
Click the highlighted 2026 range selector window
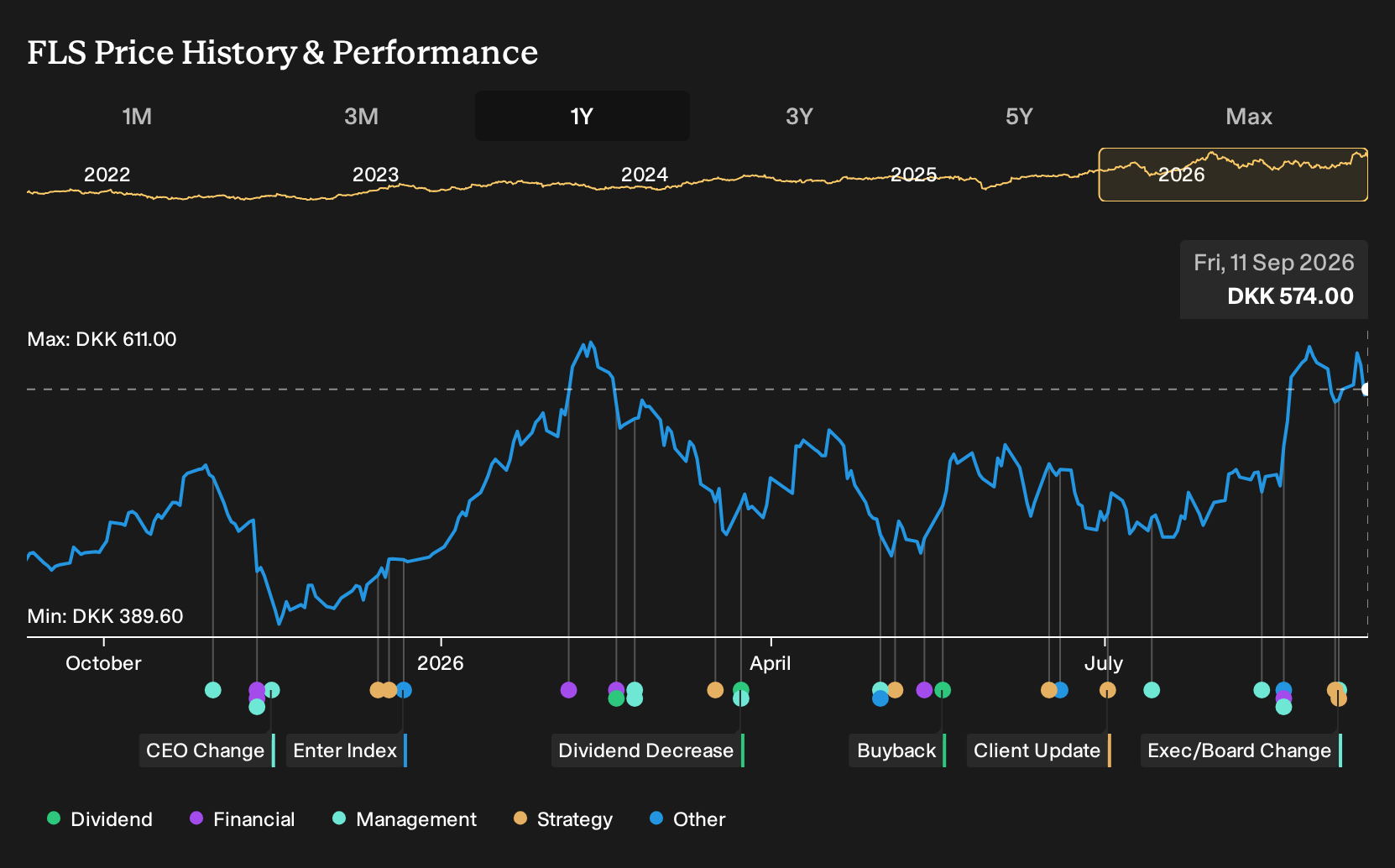tap(1233, 175)
